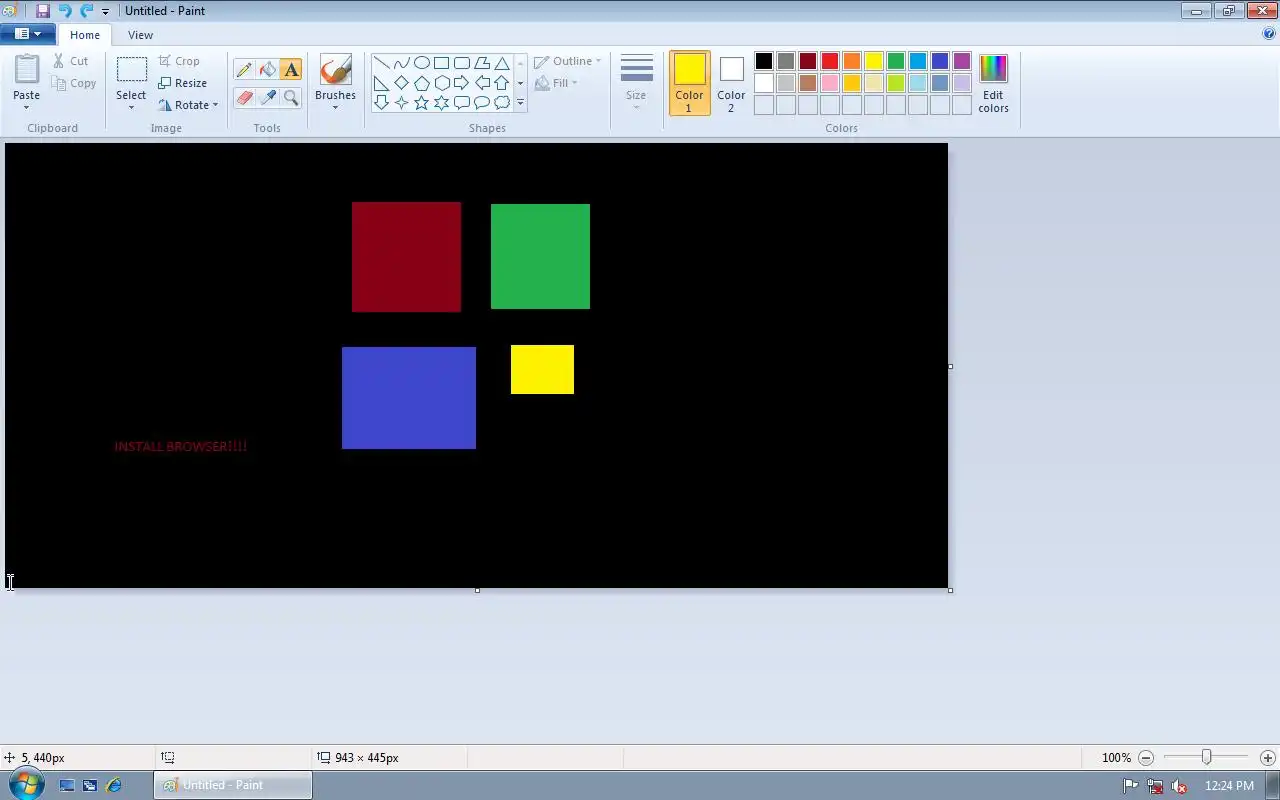Open Edit colors dialog
Screen dimensions: 1280x800
pos(993,83)
